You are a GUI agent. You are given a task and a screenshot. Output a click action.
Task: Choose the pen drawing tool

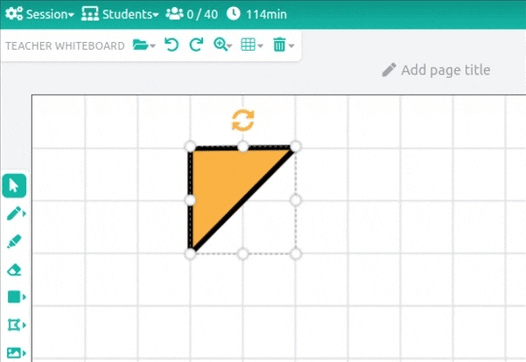click(x=16, y=213)
